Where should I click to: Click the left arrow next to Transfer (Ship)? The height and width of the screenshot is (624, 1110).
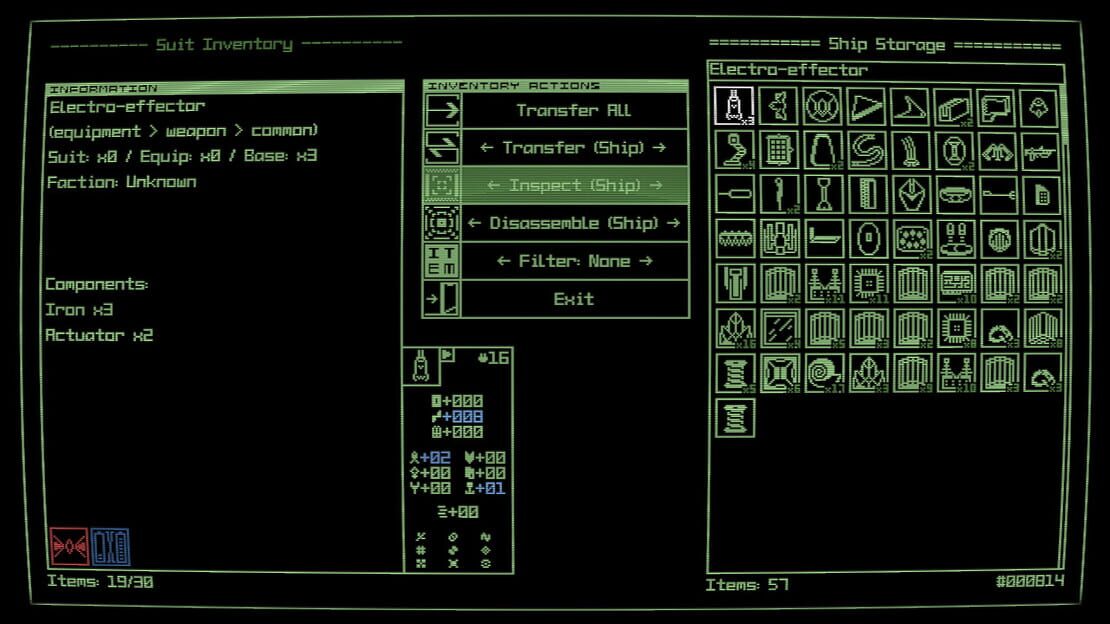point(486,147)
